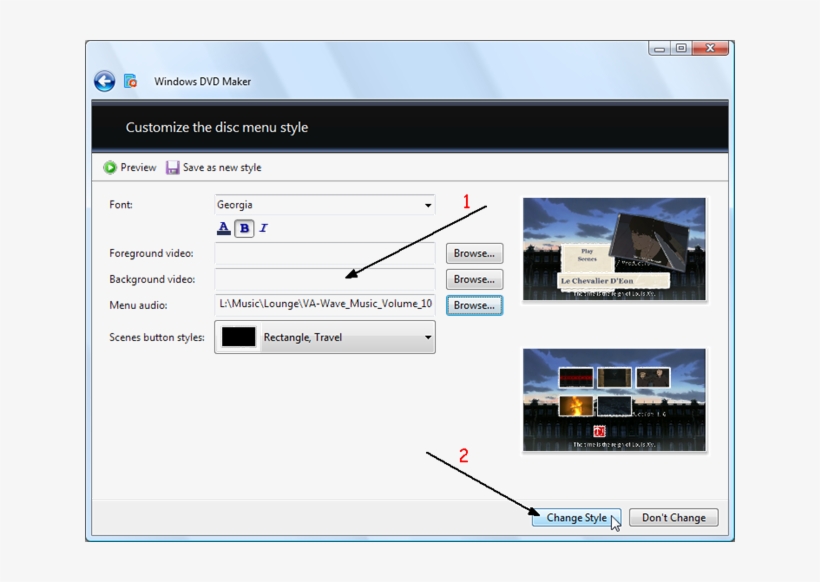The height and width of the screenshot is (582, 820).
Task: Toggle bold formatting for the menu font
Action: tap(242, 229)
